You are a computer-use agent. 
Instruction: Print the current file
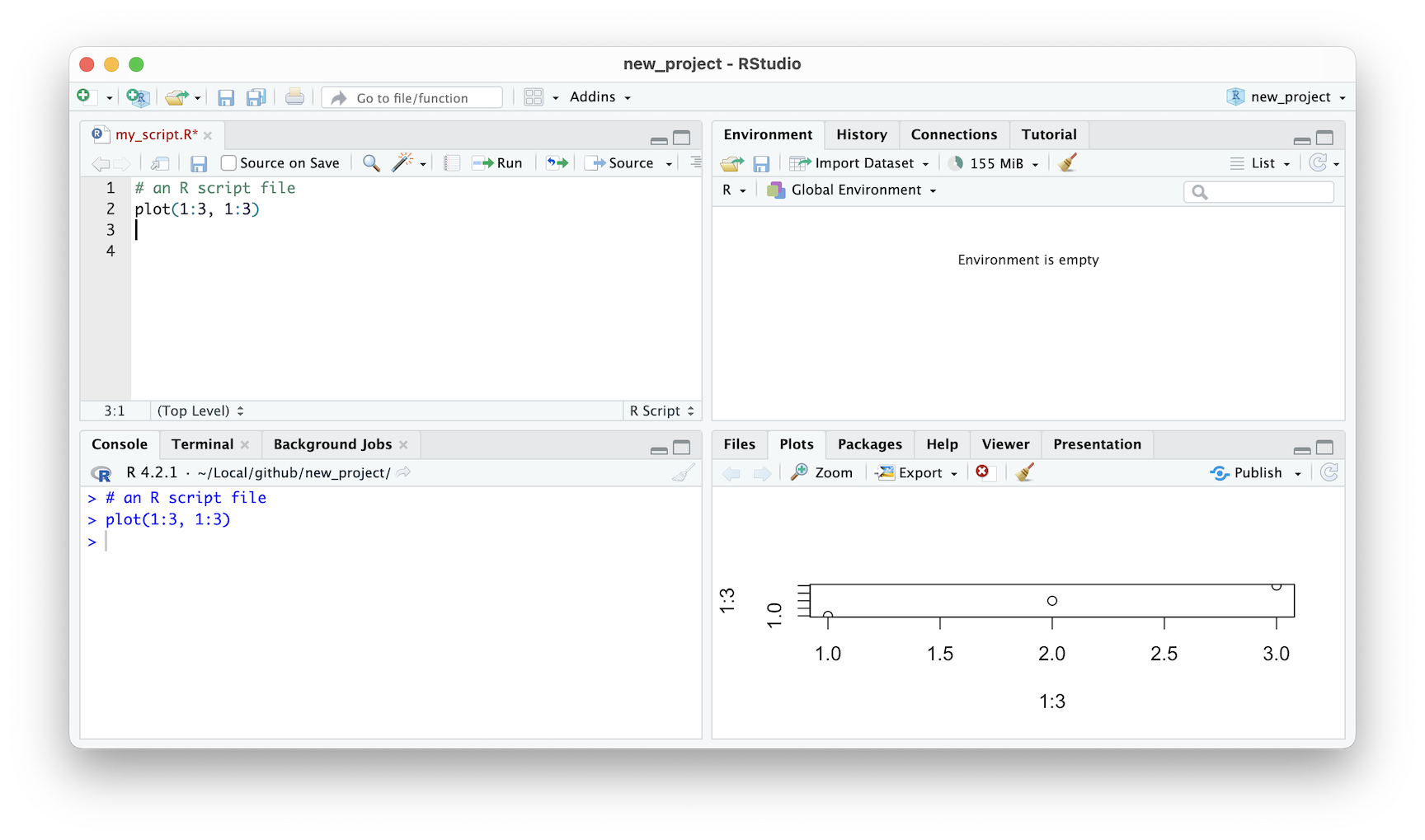pyautogui.click(x=294, y=97)
